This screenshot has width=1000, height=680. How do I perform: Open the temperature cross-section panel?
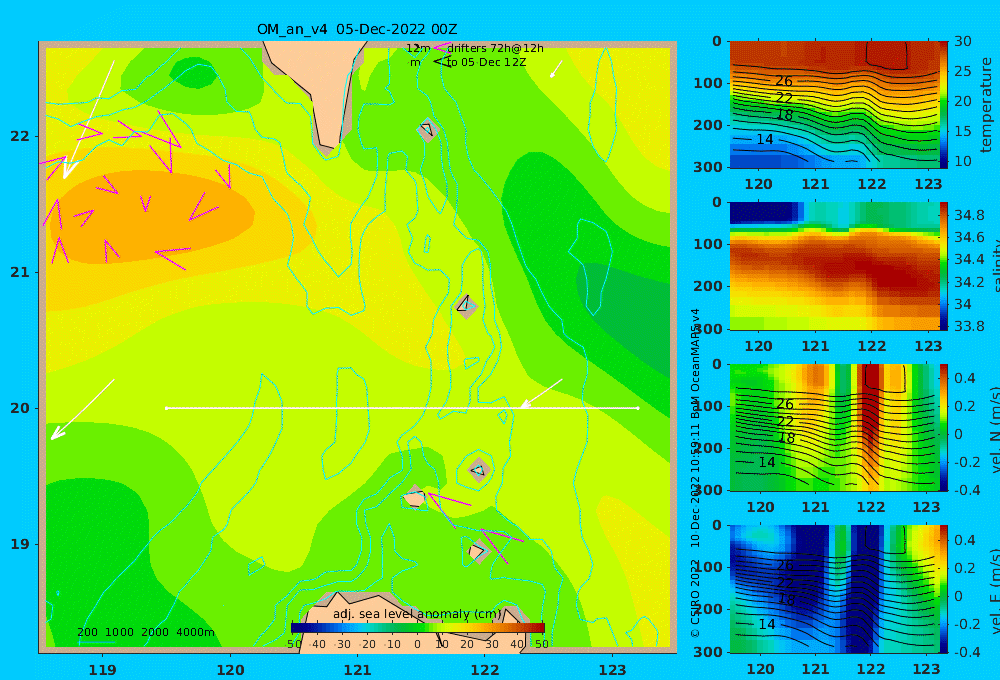pos(834,105)
